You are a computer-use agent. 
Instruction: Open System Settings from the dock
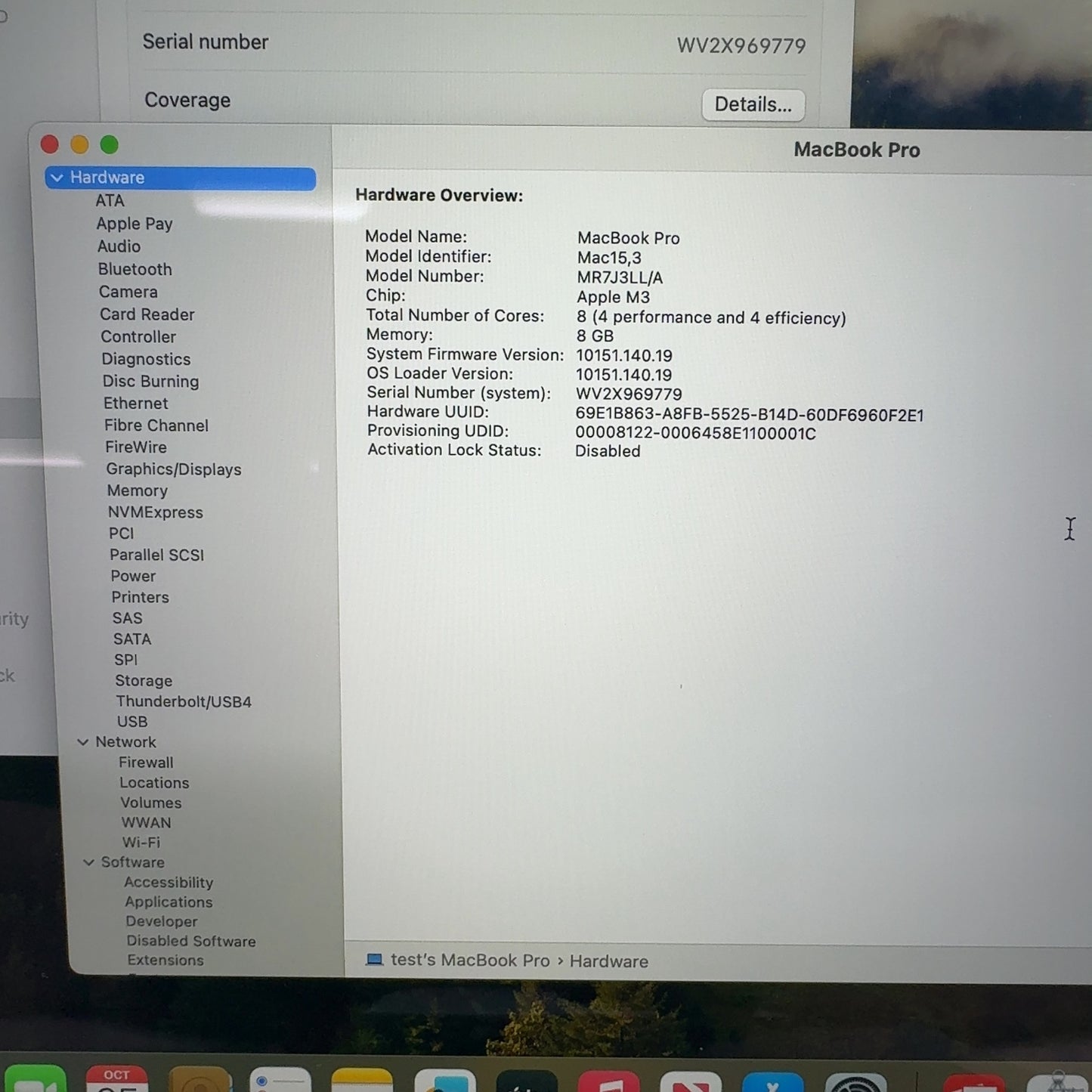coord(855,1082)
